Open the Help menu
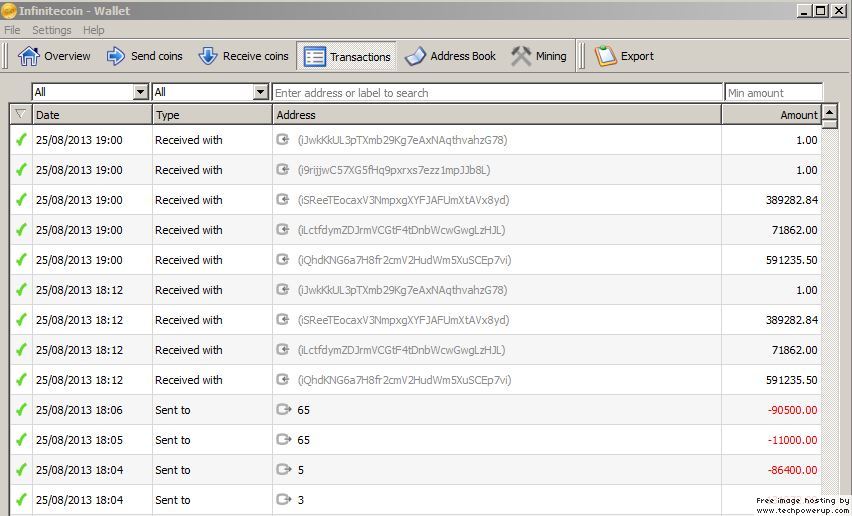The width and height of the screenshot is (852, 516). 93,30
